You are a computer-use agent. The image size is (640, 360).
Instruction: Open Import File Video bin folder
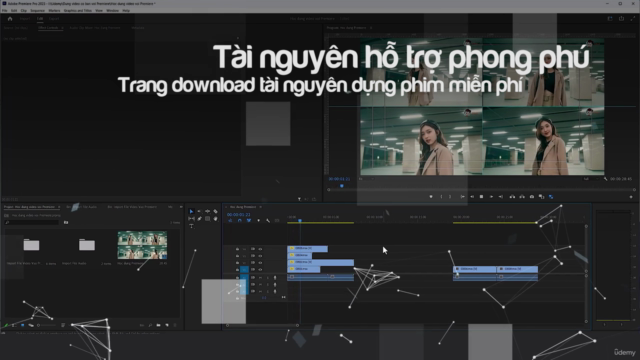31,245
